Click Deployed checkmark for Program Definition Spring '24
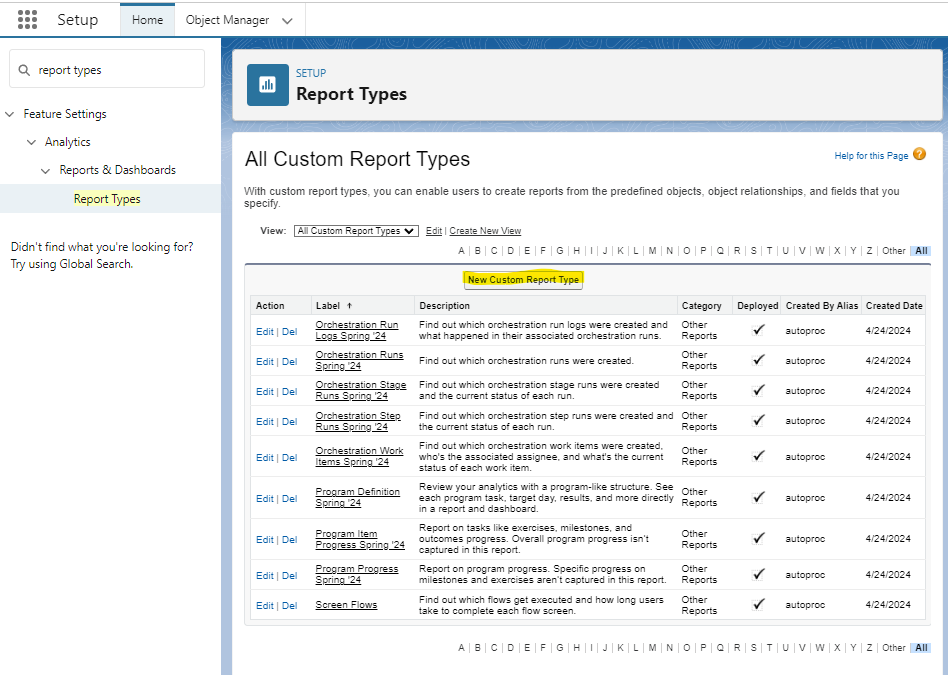 [x=758, y=497]
